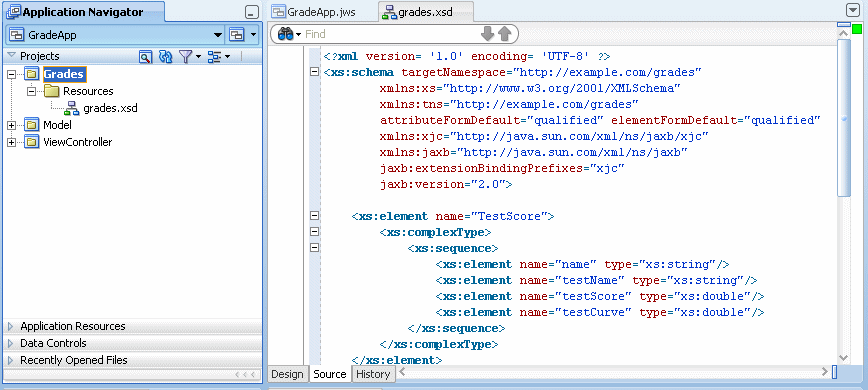Click the navigator horizontal scrollbar
The image size is (868, 390).
[x=133, y=375]
